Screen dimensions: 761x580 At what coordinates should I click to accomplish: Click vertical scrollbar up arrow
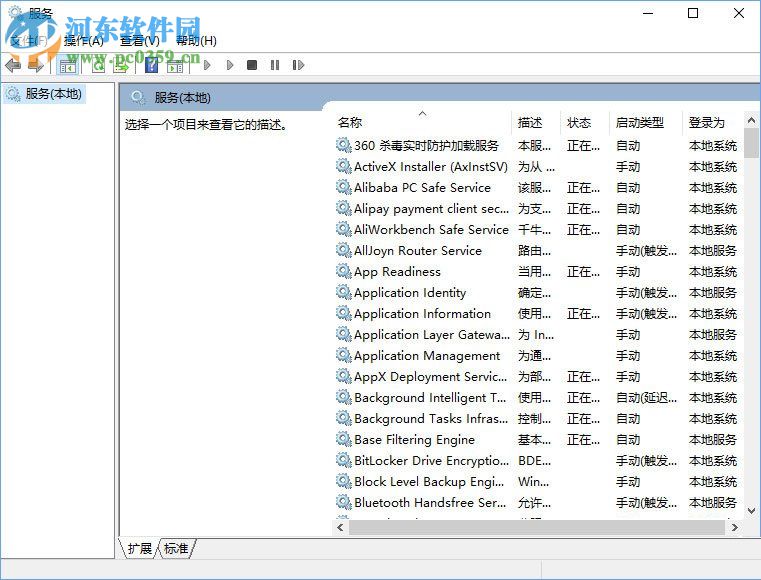click(x=751, y=119)
